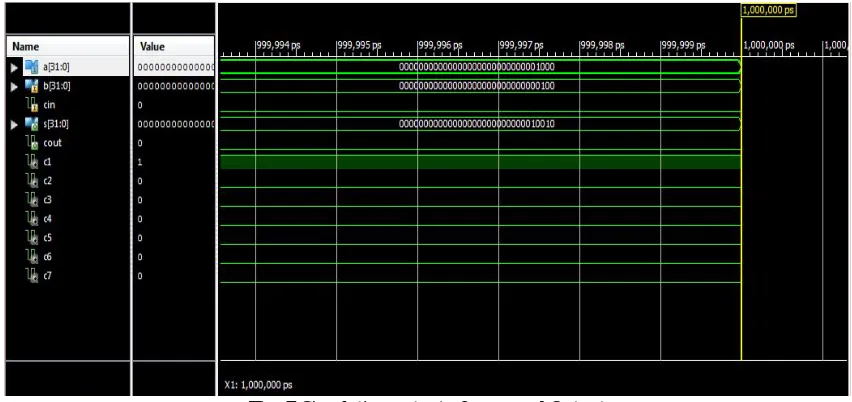Click the a[31:0] waveform binary value ending 1000
This screenshot has height=402, width=852.
coord(477,67)
